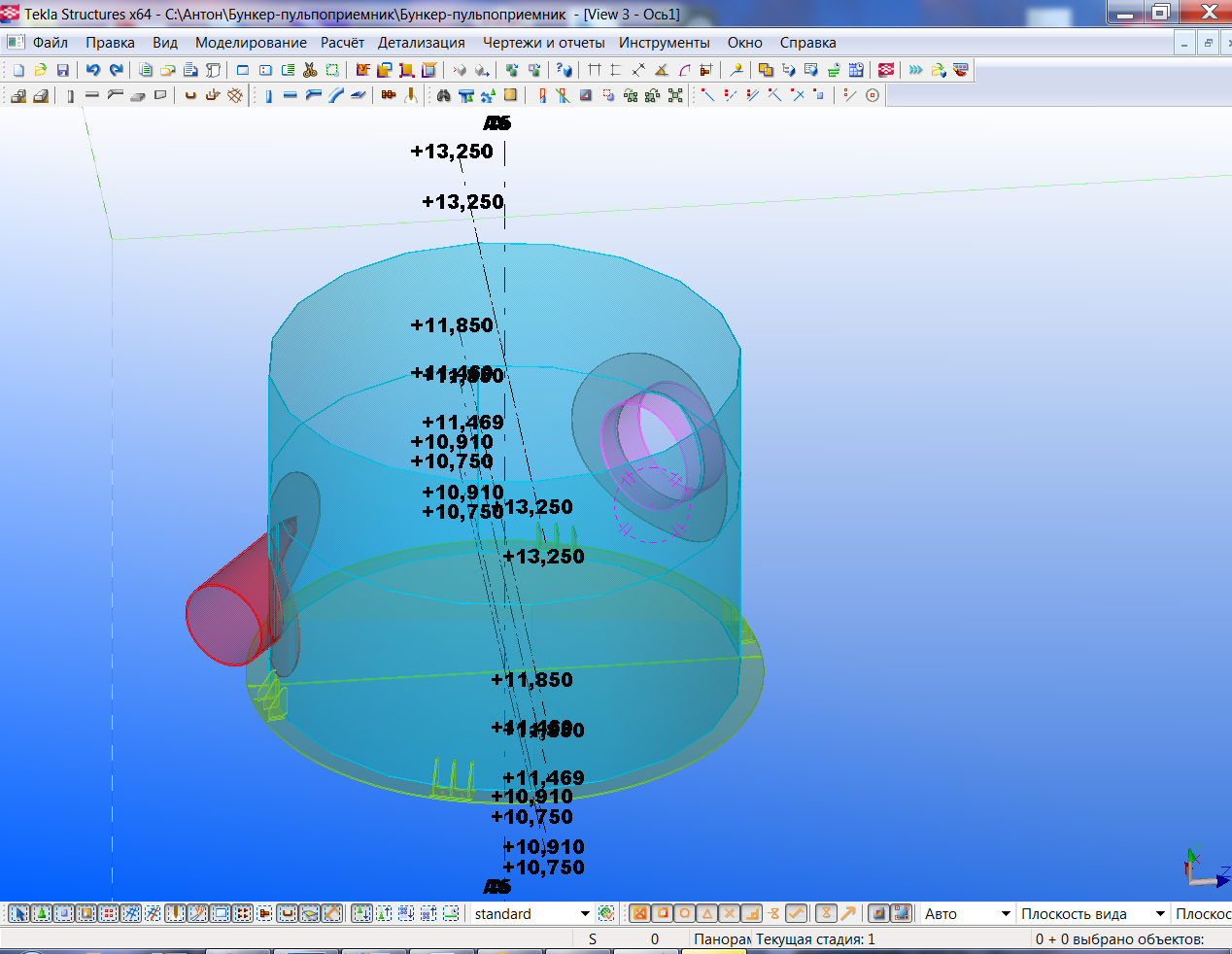Click the Детализация menu item
The width and height of the screenshot is (1232, 954).
pos(421,43)
